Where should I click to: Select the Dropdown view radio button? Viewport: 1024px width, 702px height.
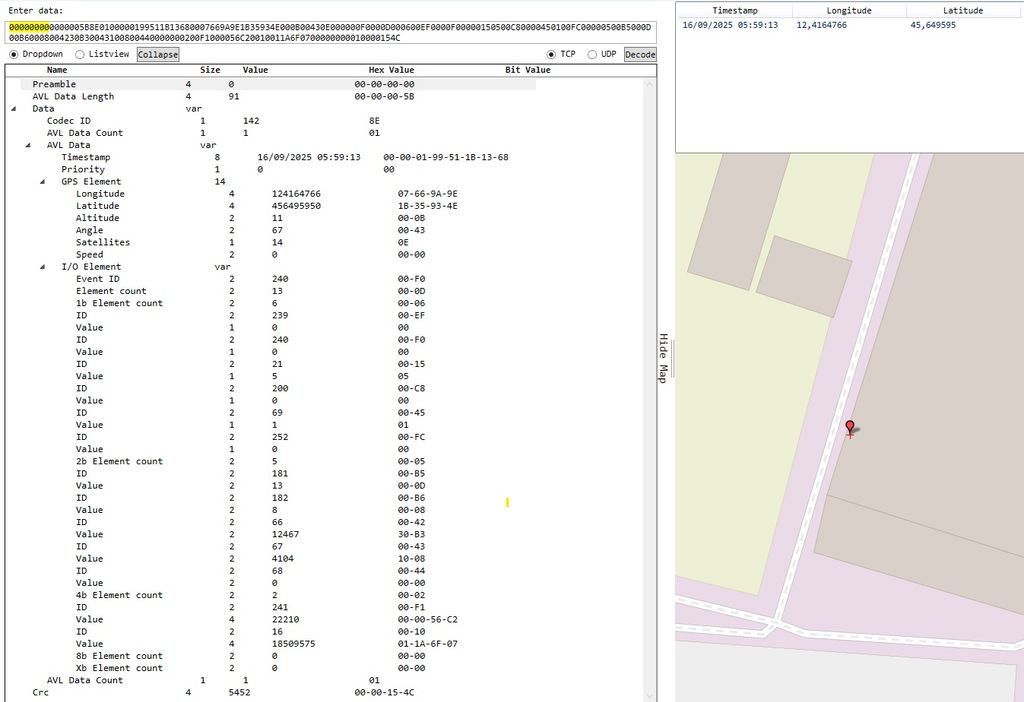[x=14, y=54]
